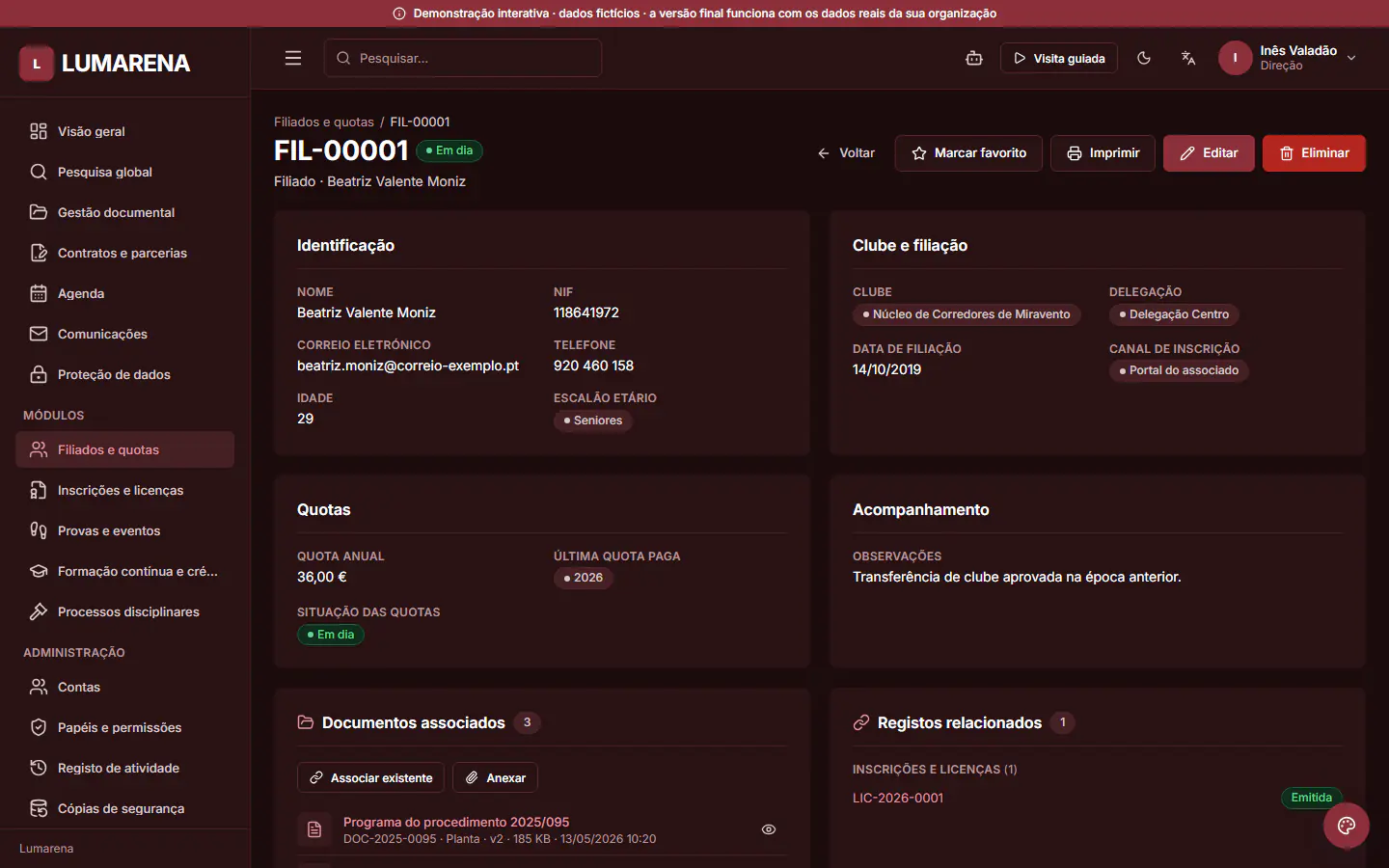1389x868 pixels.
Task: Toggle dark mode moon icon
Action: point(1144,58)
